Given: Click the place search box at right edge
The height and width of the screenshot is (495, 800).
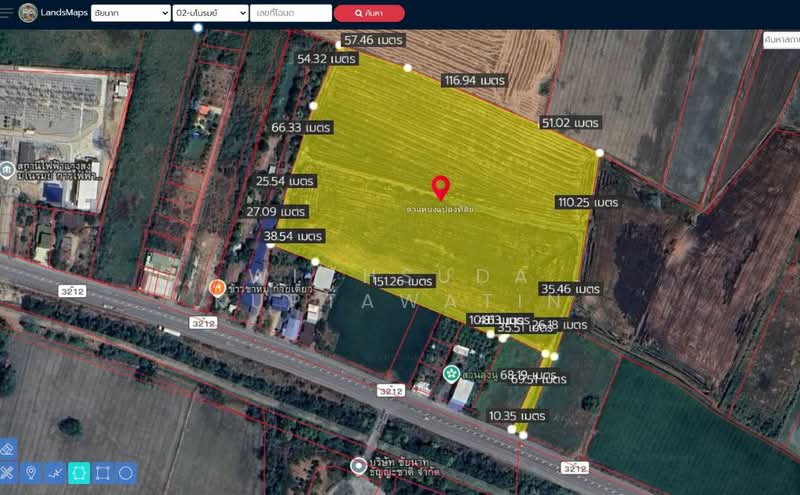Looking at the screenshot, I should [781, 40].
